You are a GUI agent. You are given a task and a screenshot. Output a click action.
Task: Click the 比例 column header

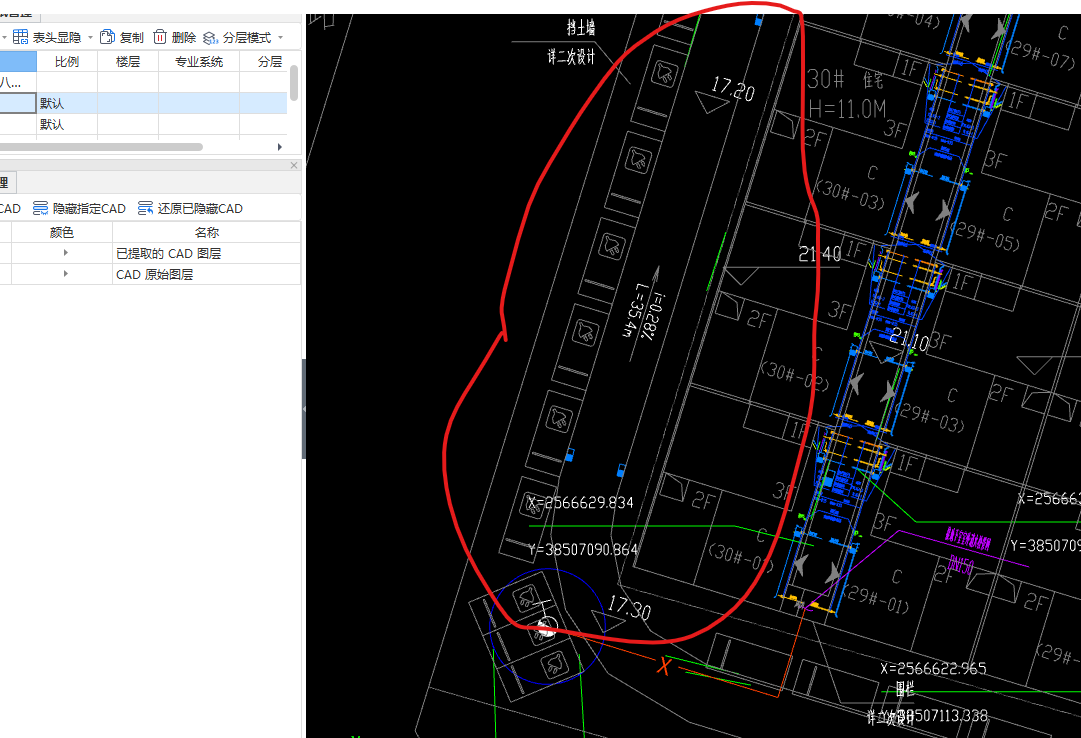click(x=67, y=61)
